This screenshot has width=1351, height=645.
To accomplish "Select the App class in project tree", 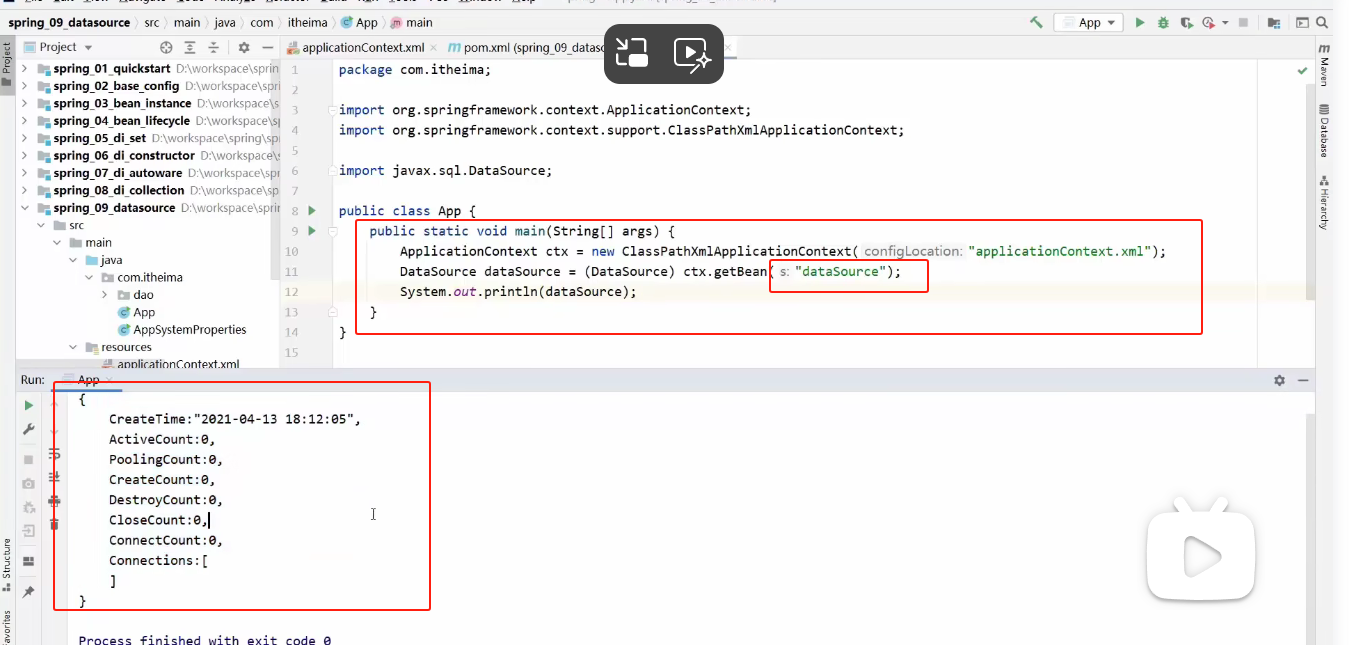I will point(144,312).
